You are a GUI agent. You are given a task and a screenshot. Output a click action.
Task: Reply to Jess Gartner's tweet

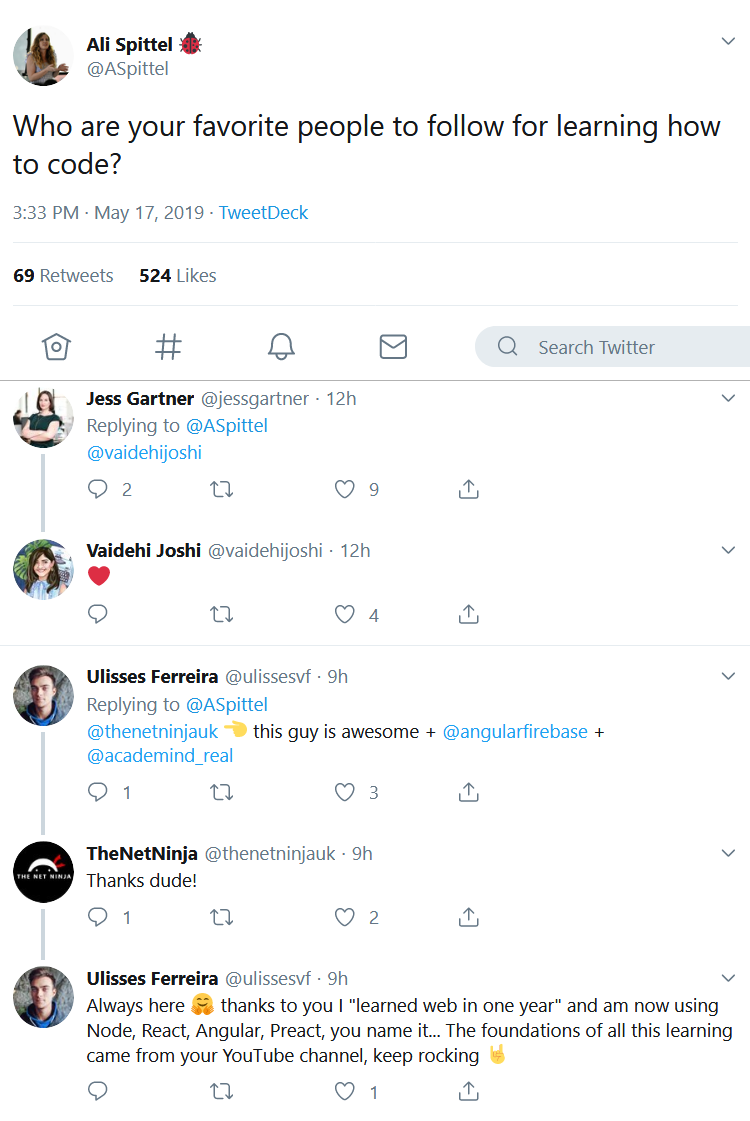(x=98, y=489)
